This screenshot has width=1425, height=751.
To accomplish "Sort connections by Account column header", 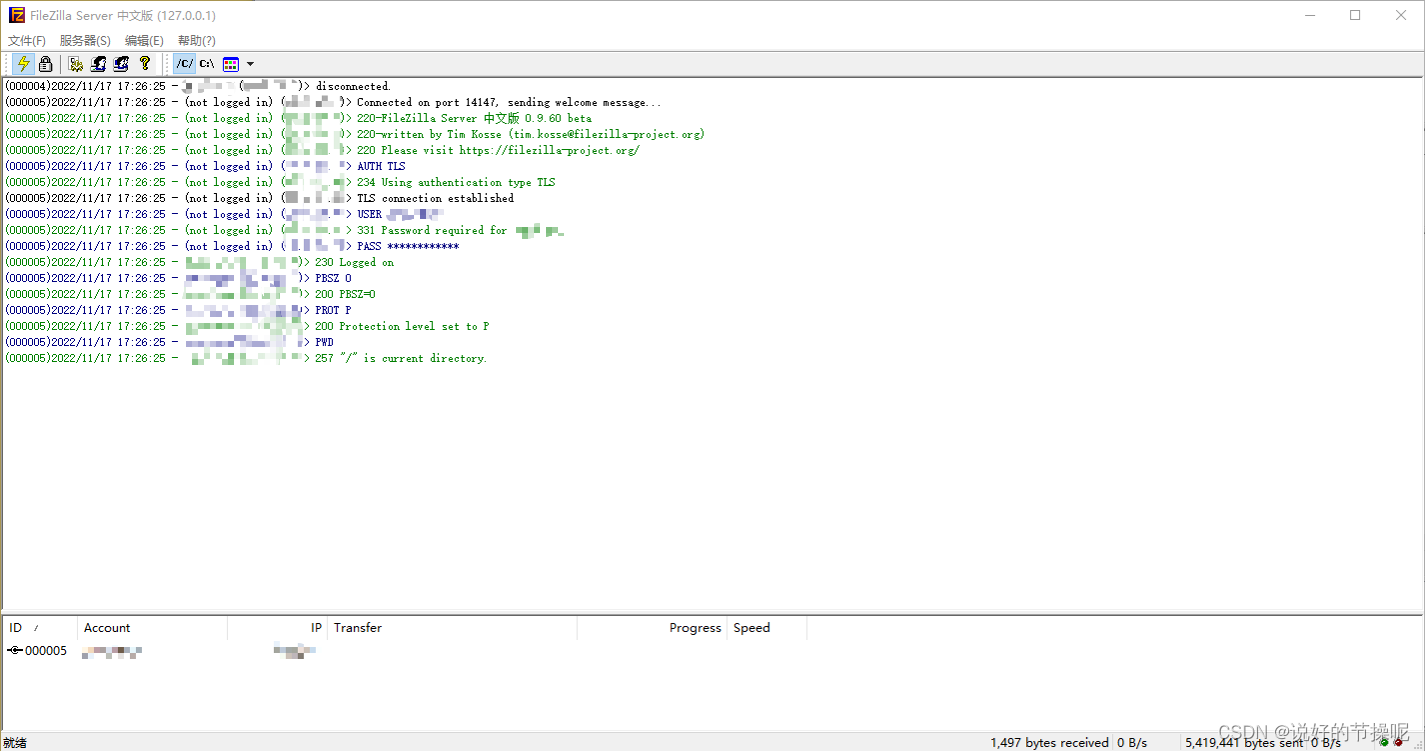I will point(152,628).
